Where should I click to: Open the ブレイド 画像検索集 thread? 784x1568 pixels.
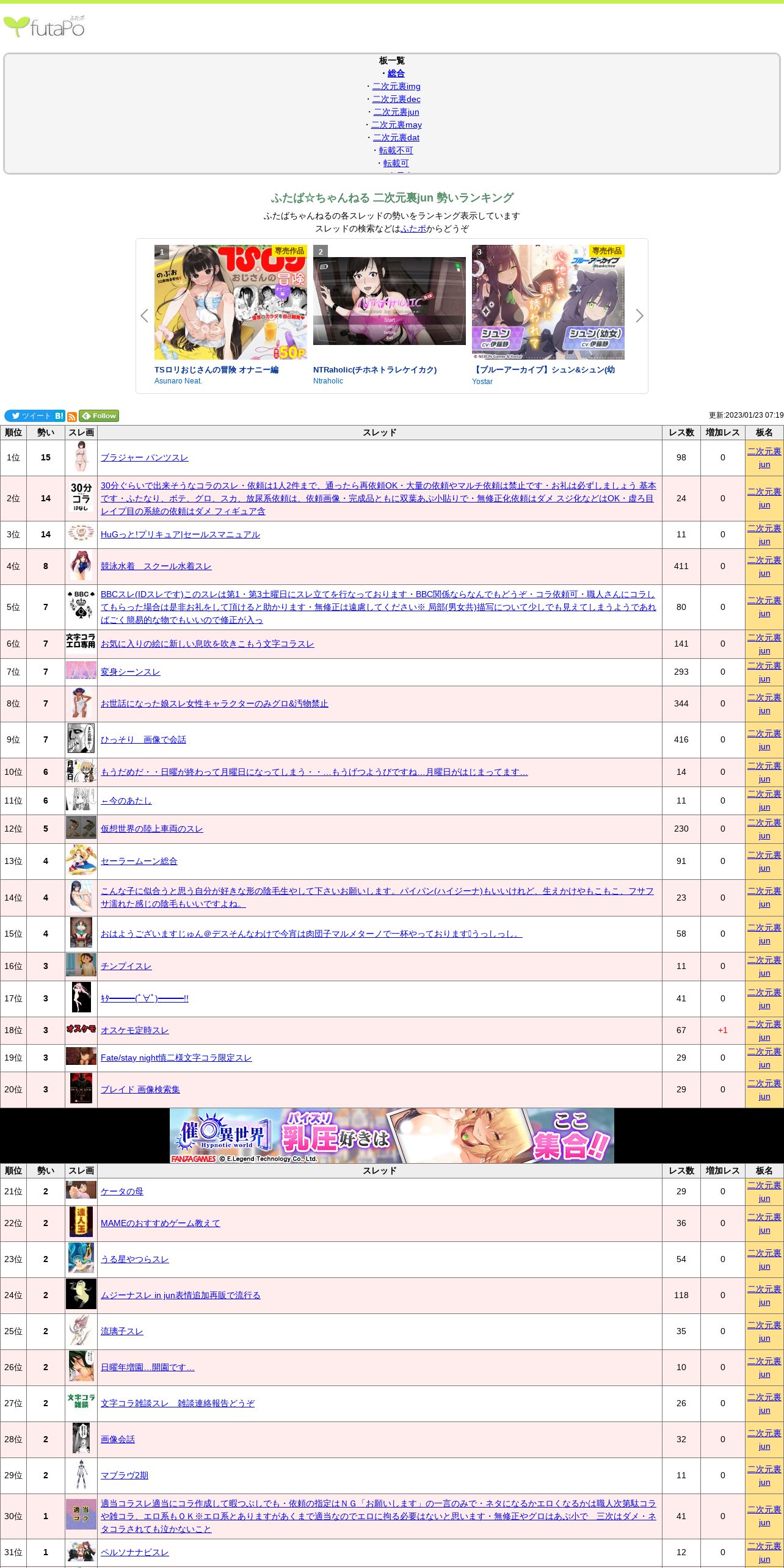[140, 1089]
